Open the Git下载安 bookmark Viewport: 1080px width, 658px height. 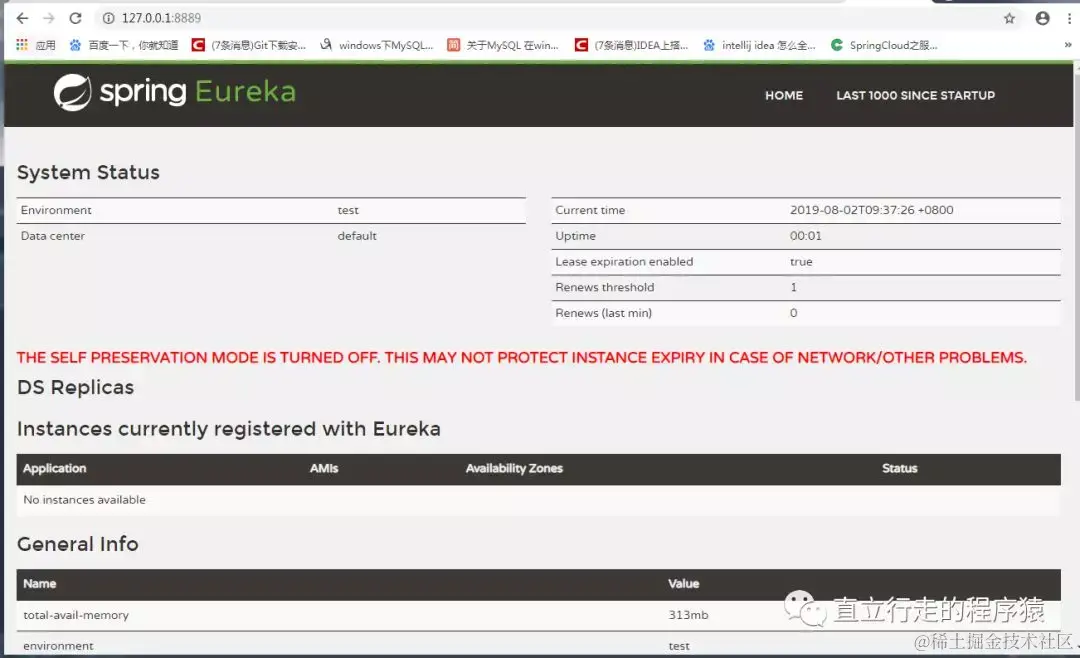[x=249, y=45]
